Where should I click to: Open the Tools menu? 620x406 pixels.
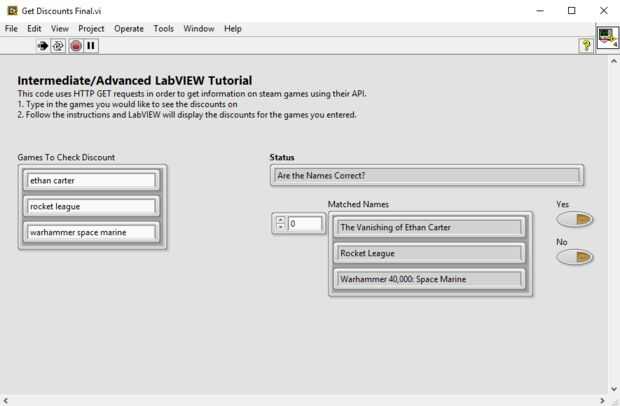coord(164,29)
